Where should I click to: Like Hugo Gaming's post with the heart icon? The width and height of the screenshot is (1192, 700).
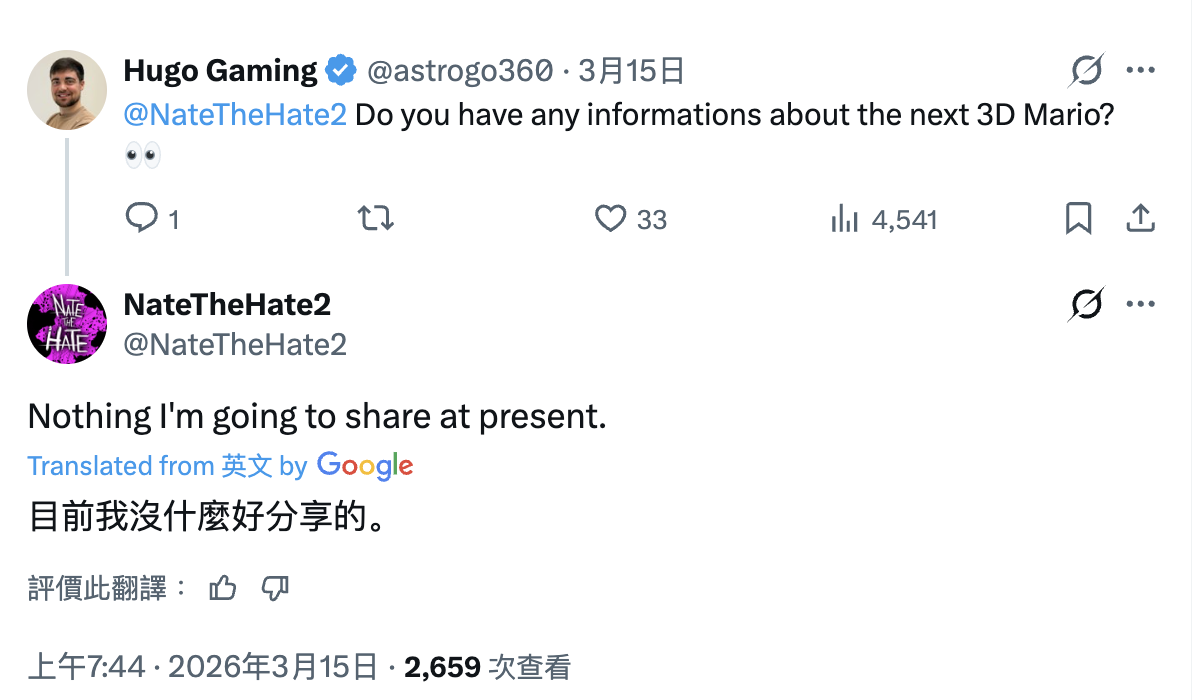tap(610, 218)
